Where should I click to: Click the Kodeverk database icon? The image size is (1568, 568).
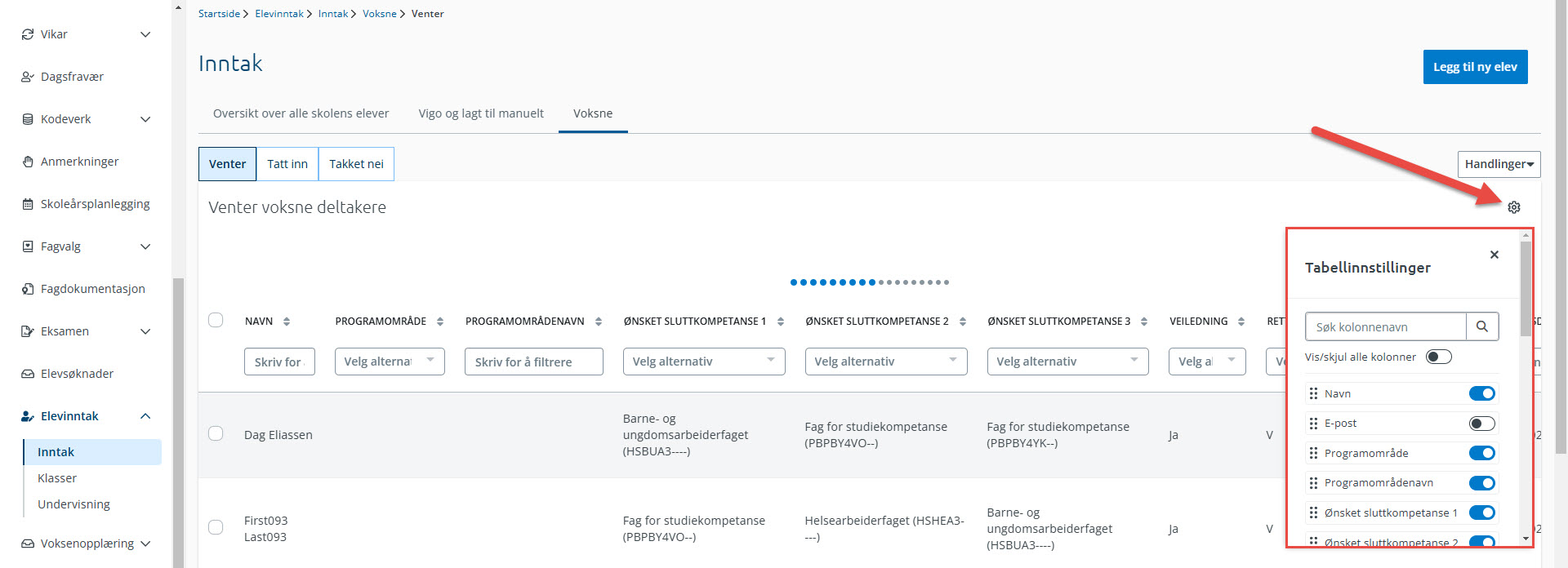coord(28,119)
